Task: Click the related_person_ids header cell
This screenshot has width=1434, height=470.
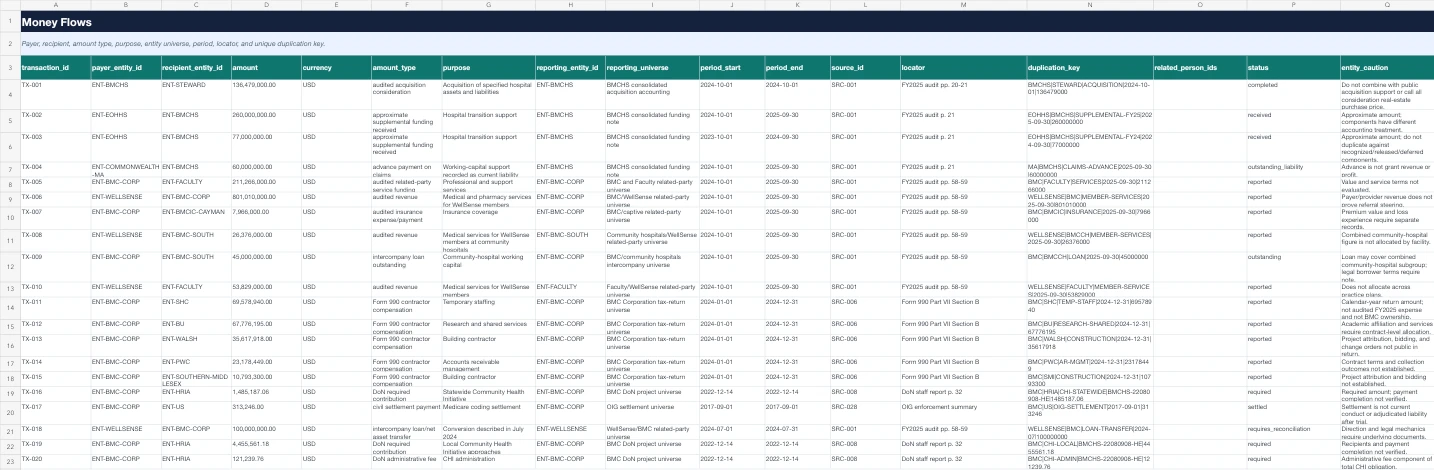Action: point(1199,68)
